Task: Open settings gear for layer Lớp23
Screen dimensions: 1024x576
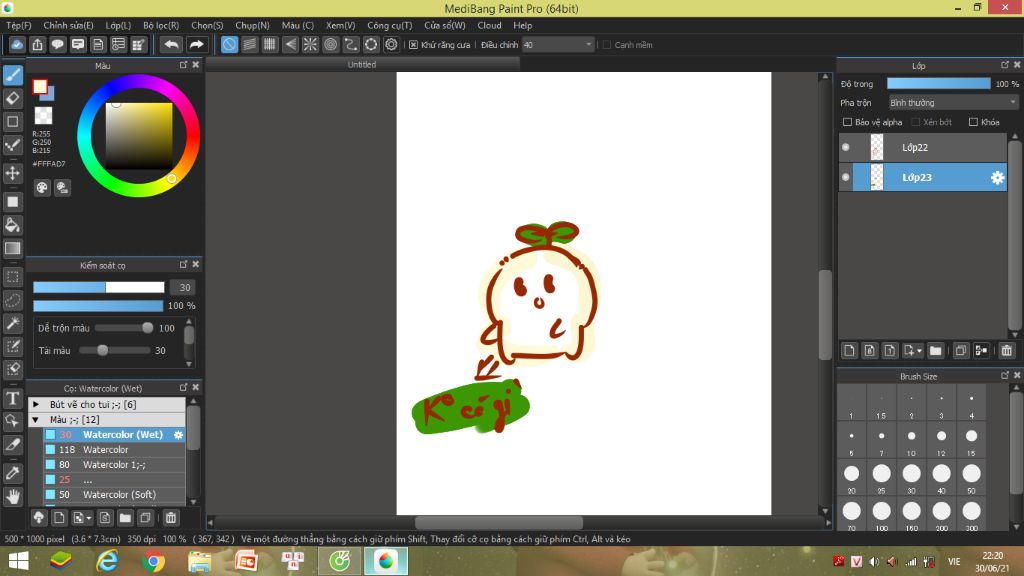Action: point(997,178)
